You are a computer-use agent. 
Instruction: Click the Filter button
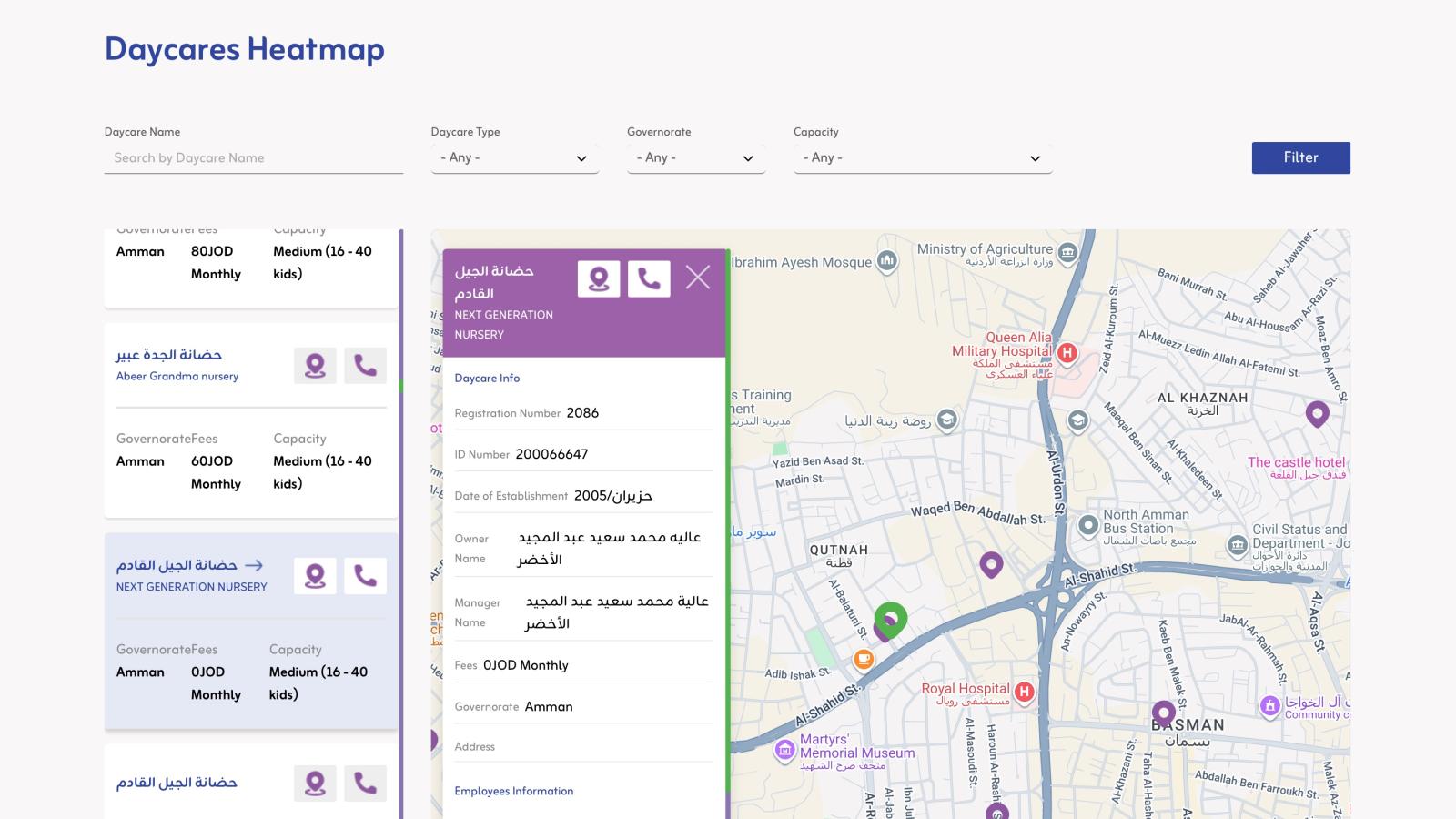[x=1301, y=157]
